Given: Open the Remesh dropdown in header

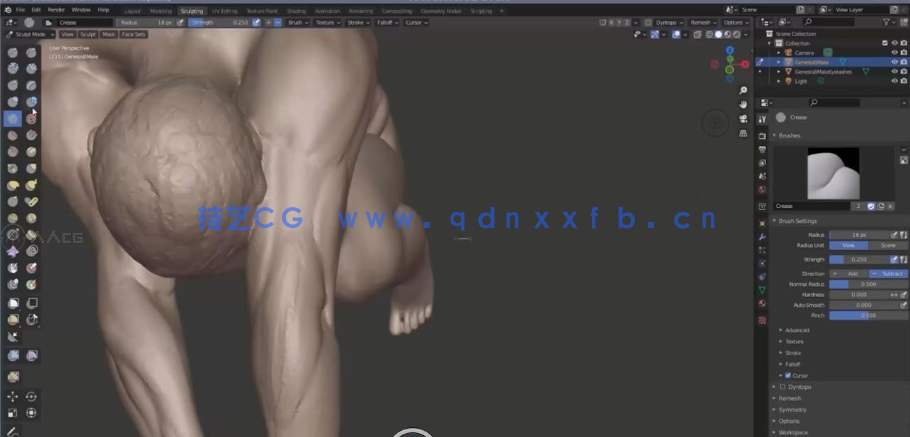Looking at the screenshot, I should click(x=703, y=23).
